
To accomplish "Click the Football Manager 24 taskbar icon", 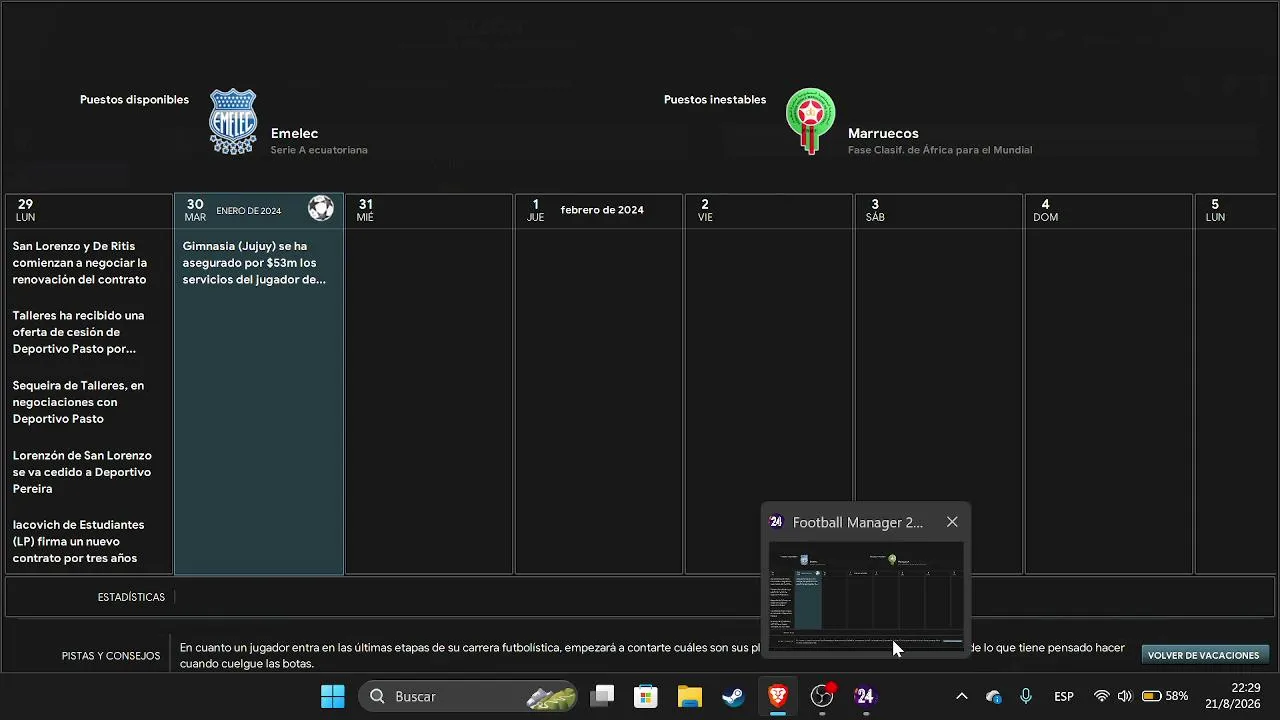I will tap(865, 696).
